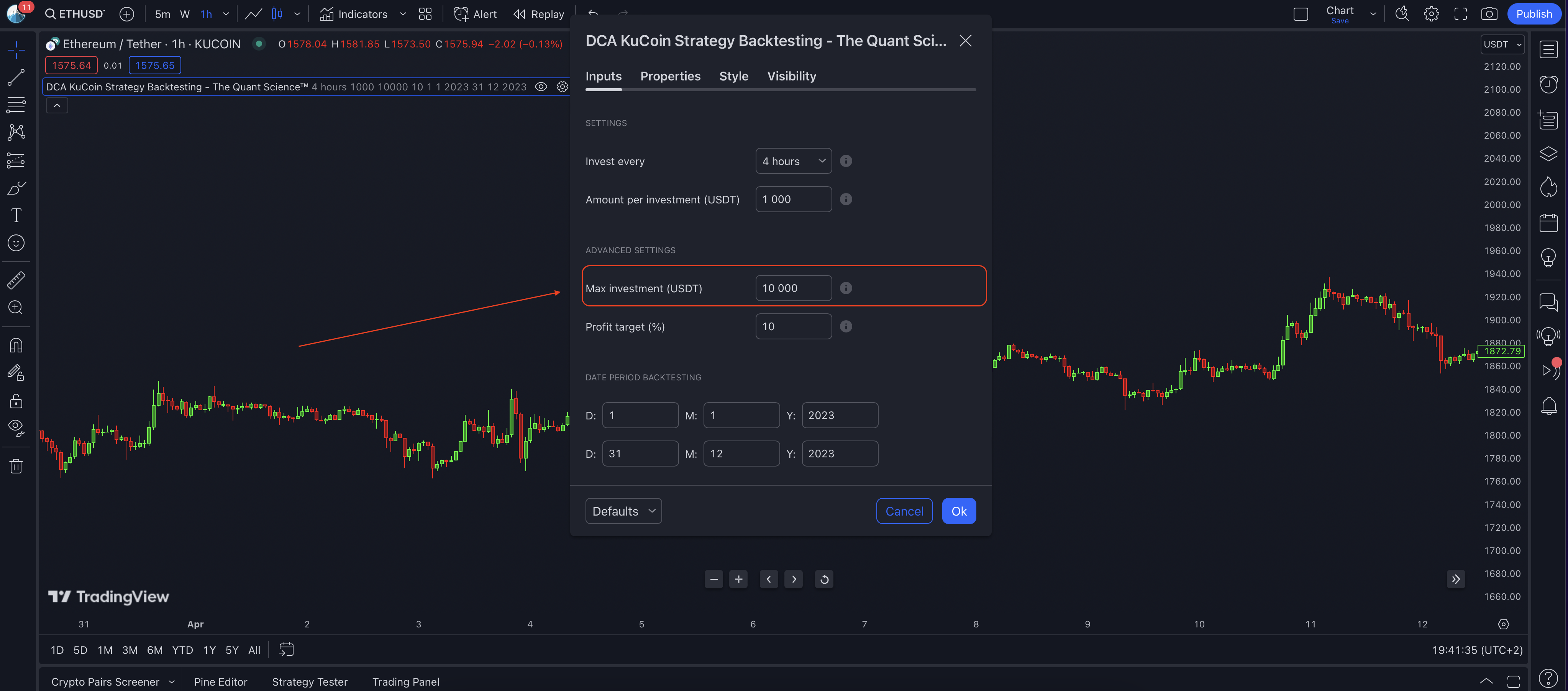Screen dimensions: 1568x691
Task: Open the Strategy Tester tab
Action: coord(309,681)
